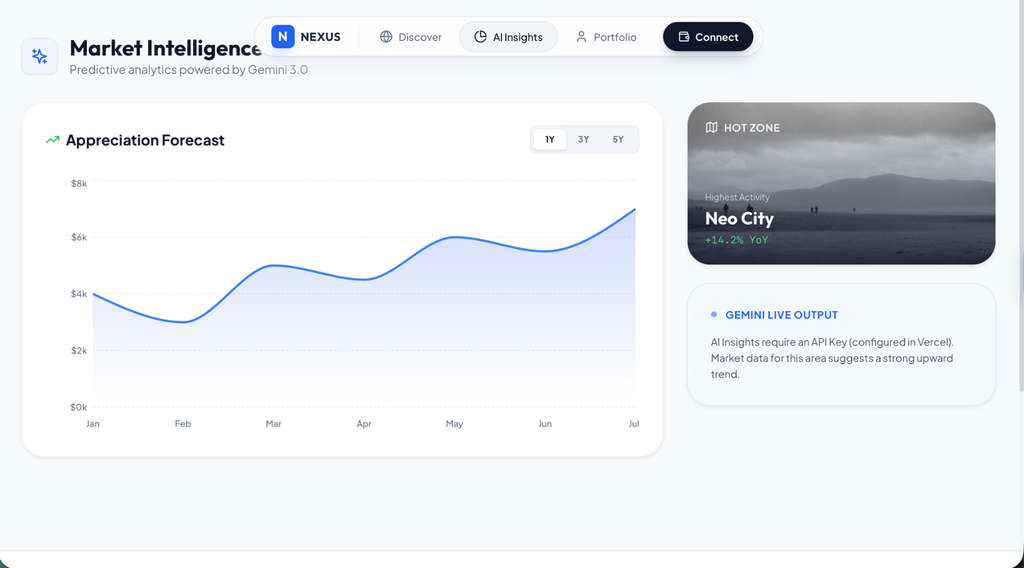The height and width of the screenshot is (568, 1024).
Task: Click the person icon next to Portfolio
Action: coord(581,37)
